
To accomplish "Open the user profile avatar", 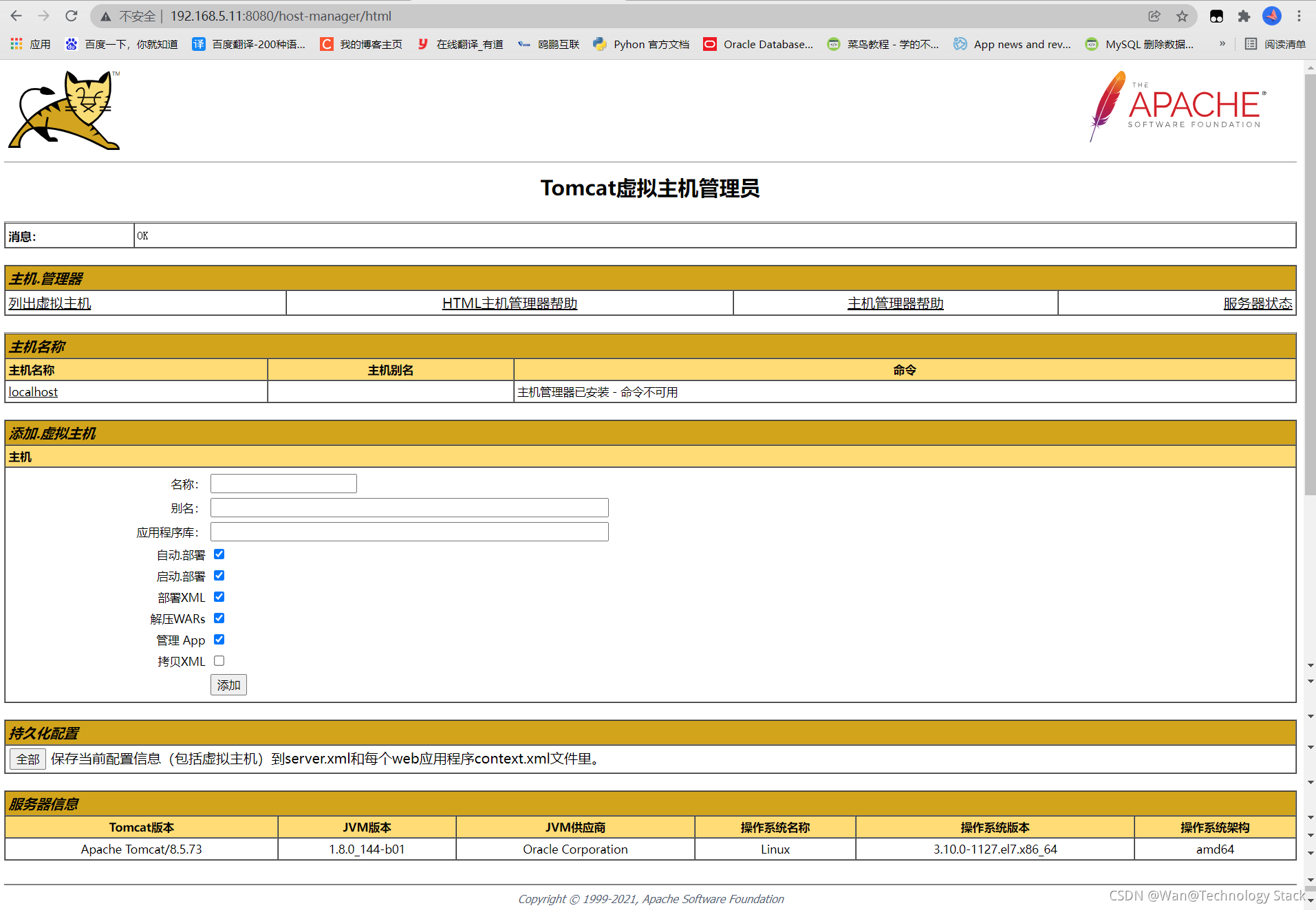I will (x=1271, y=16).
